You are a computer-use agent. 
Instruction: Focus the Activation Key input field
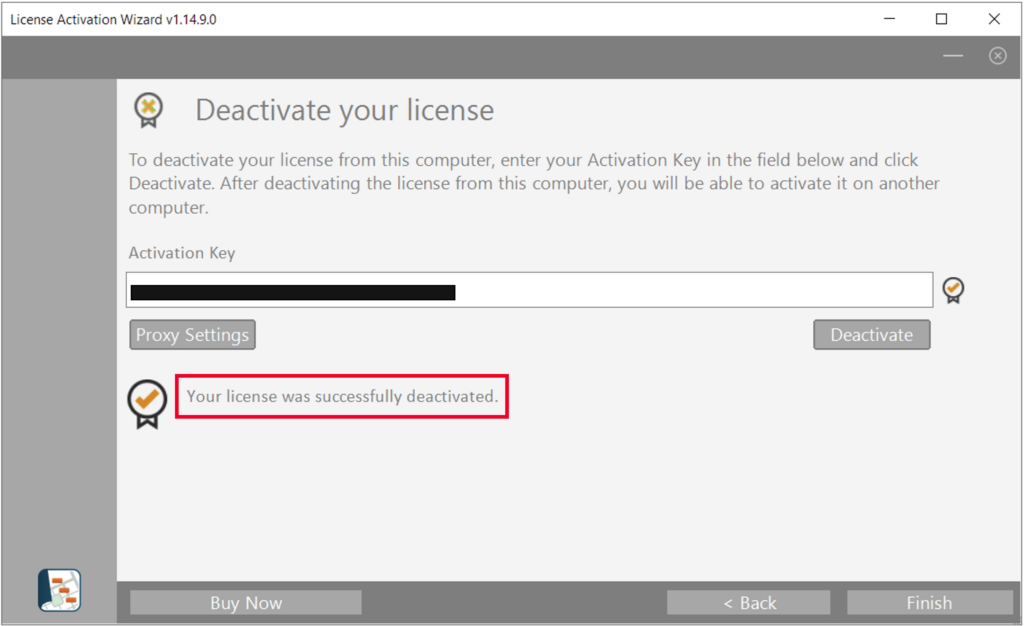point(529,290)
